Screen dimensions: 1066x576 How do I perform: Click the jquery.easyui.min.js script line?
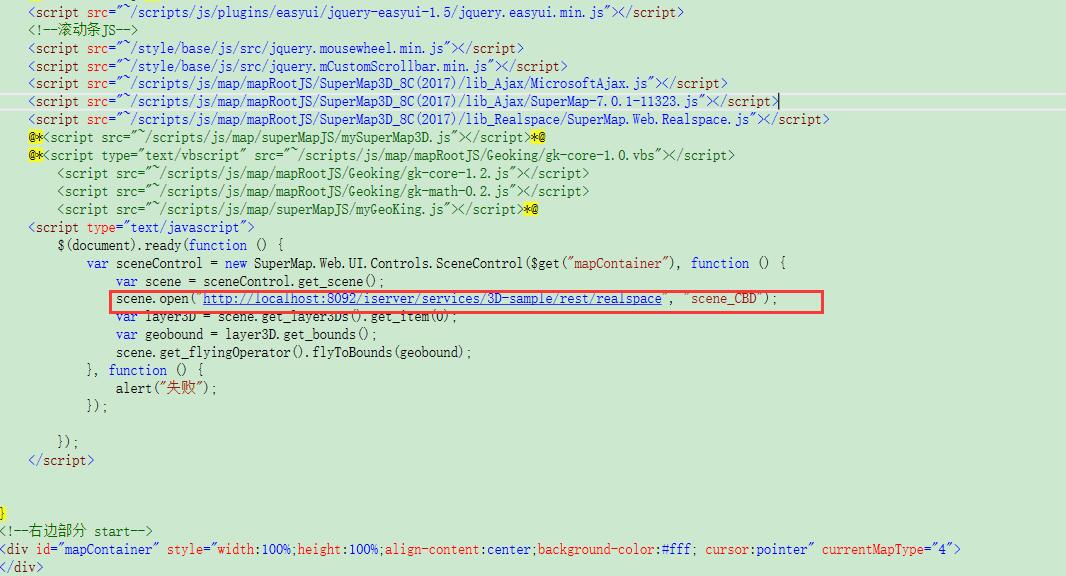point(356,12)
